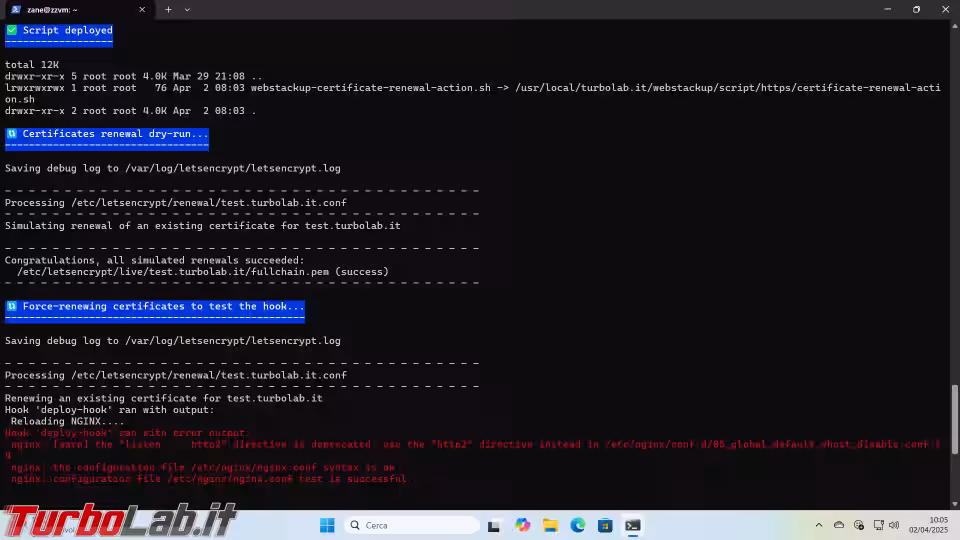The width and height of the screenshot is (960, 540).
Task: Open File Explorer from the taskbar
Action: [x=550, y=525]
